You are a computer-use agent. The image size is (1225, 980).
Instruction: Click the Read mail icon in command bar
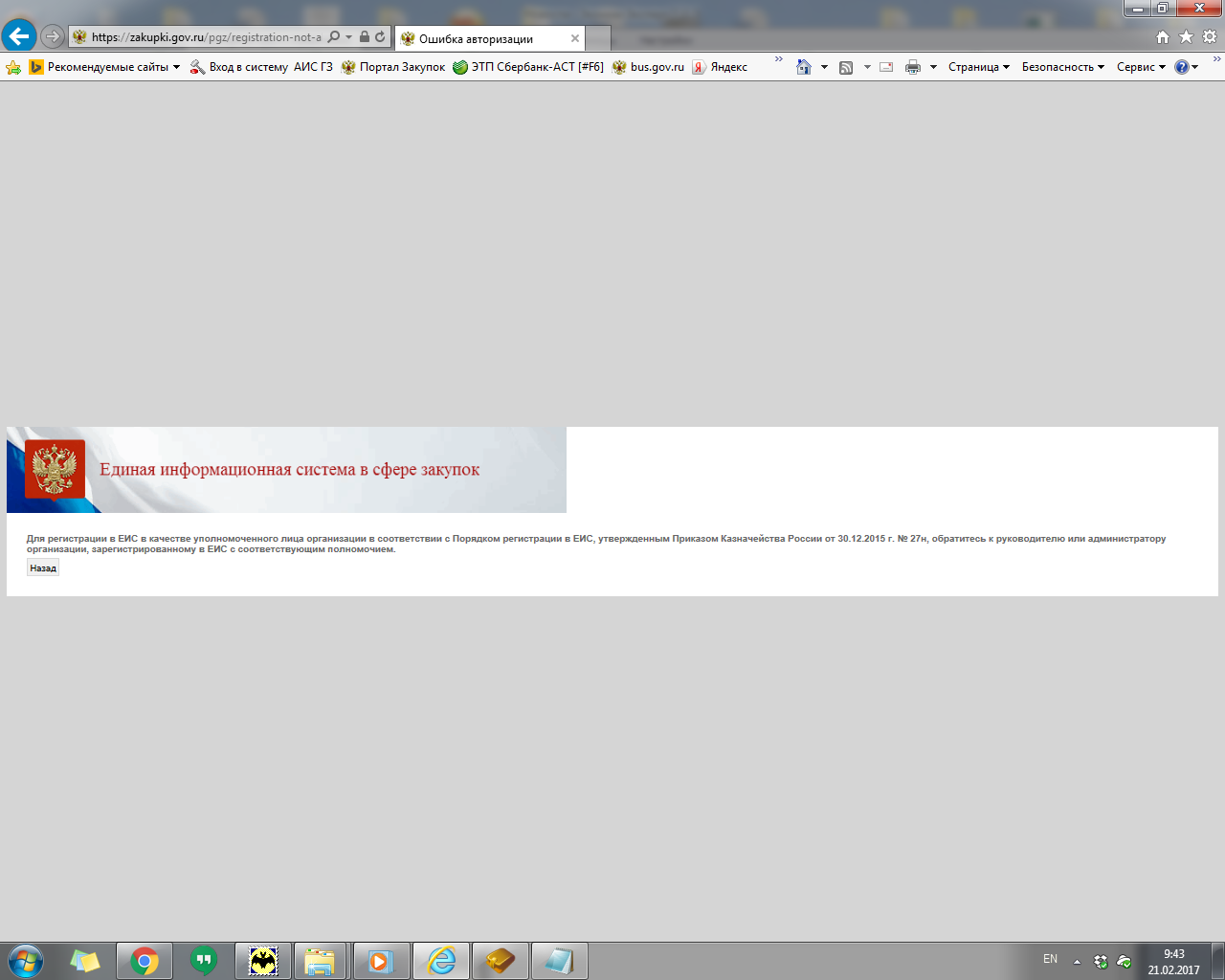[886, 67]
